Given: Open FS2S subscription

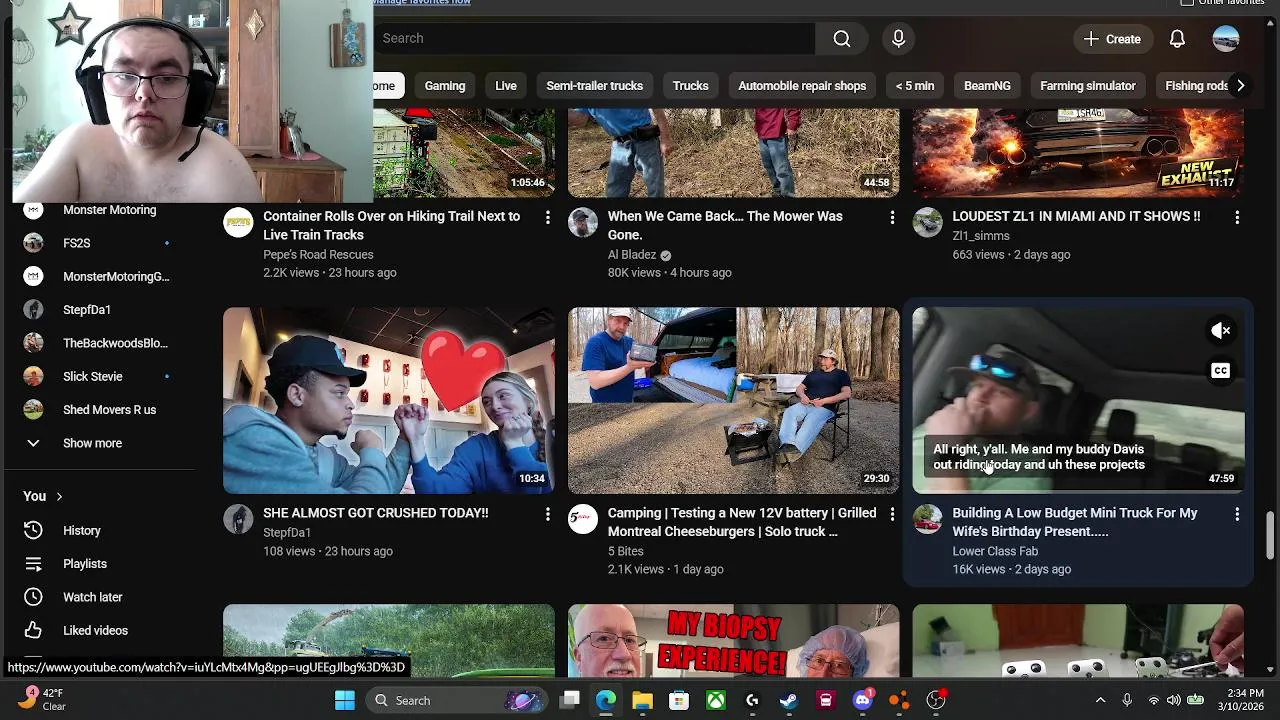Looking at the screenshot, I should click(x=98, y=243).
